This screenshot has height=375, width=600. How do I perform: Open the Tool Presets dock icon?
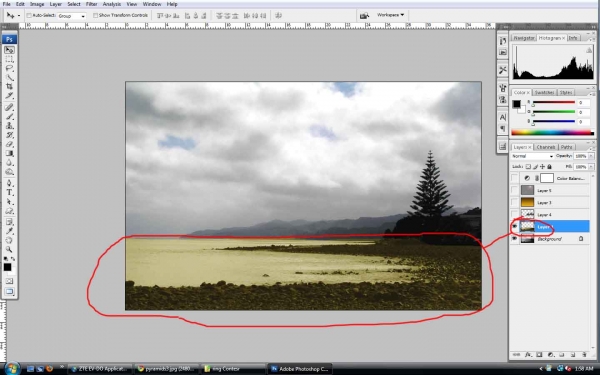point(502,70)
